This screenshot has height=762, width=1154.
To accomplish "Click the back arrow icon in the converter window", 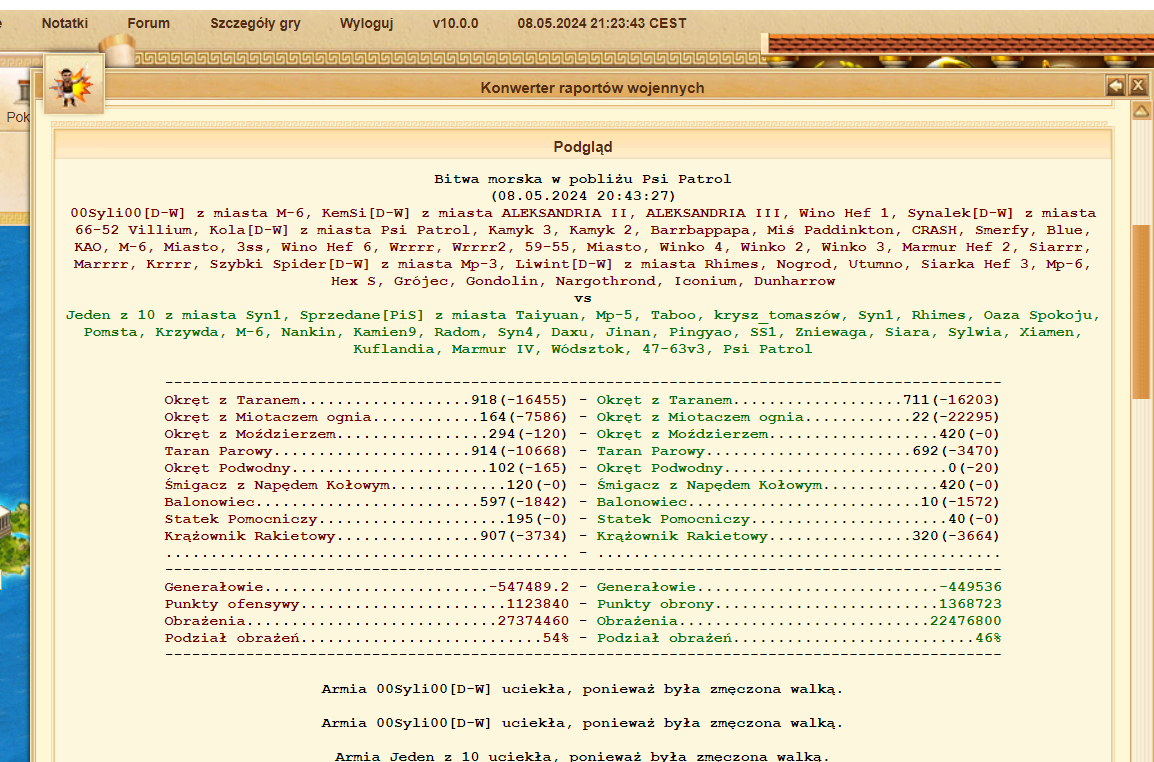I will (1116, 86).
